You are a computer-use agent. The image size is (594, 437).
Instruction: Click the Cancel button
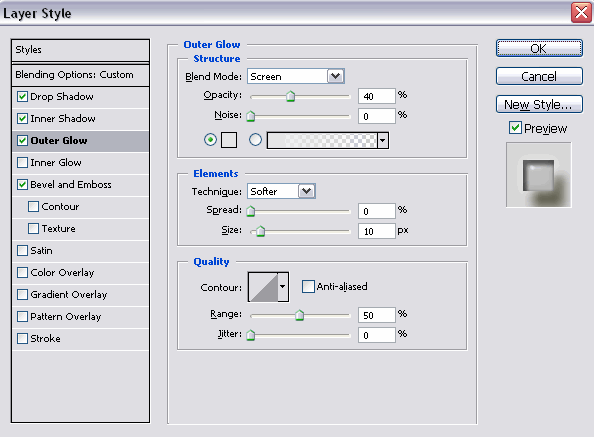click(x=539, y=76)
